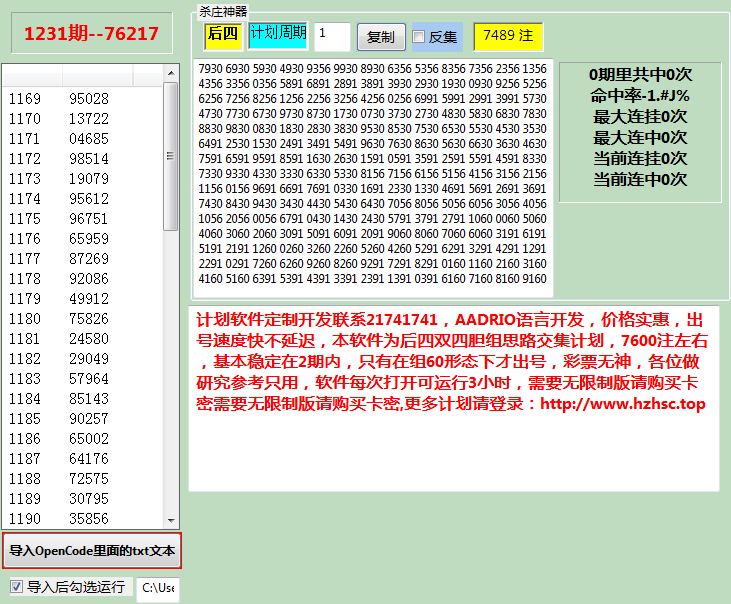Click number 4160 in the last row
This screenshot has height=604, width=731.
click(210, 279)
